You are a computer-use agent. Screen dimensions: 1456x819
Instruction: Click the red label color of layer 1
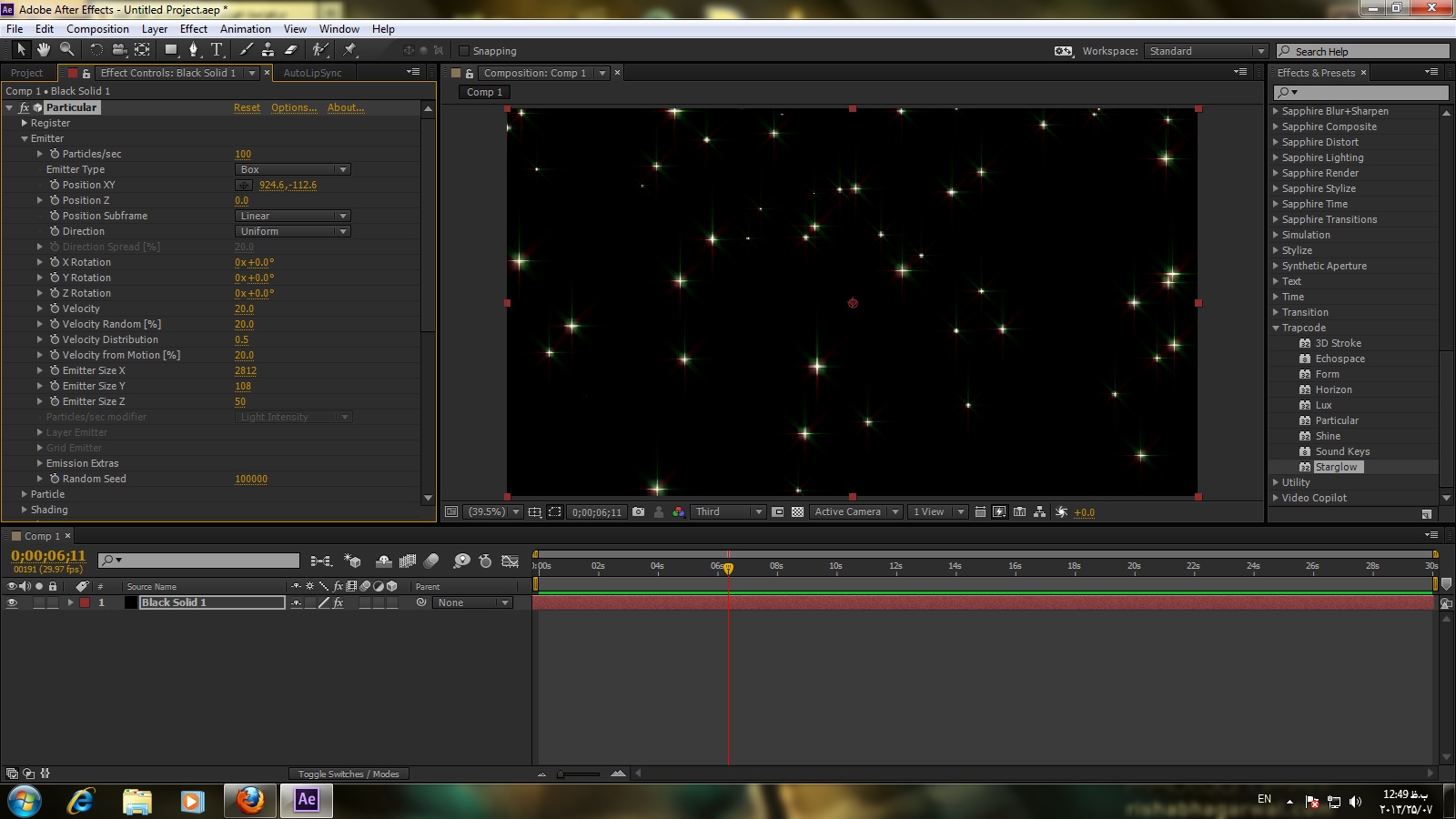[85, 602]
